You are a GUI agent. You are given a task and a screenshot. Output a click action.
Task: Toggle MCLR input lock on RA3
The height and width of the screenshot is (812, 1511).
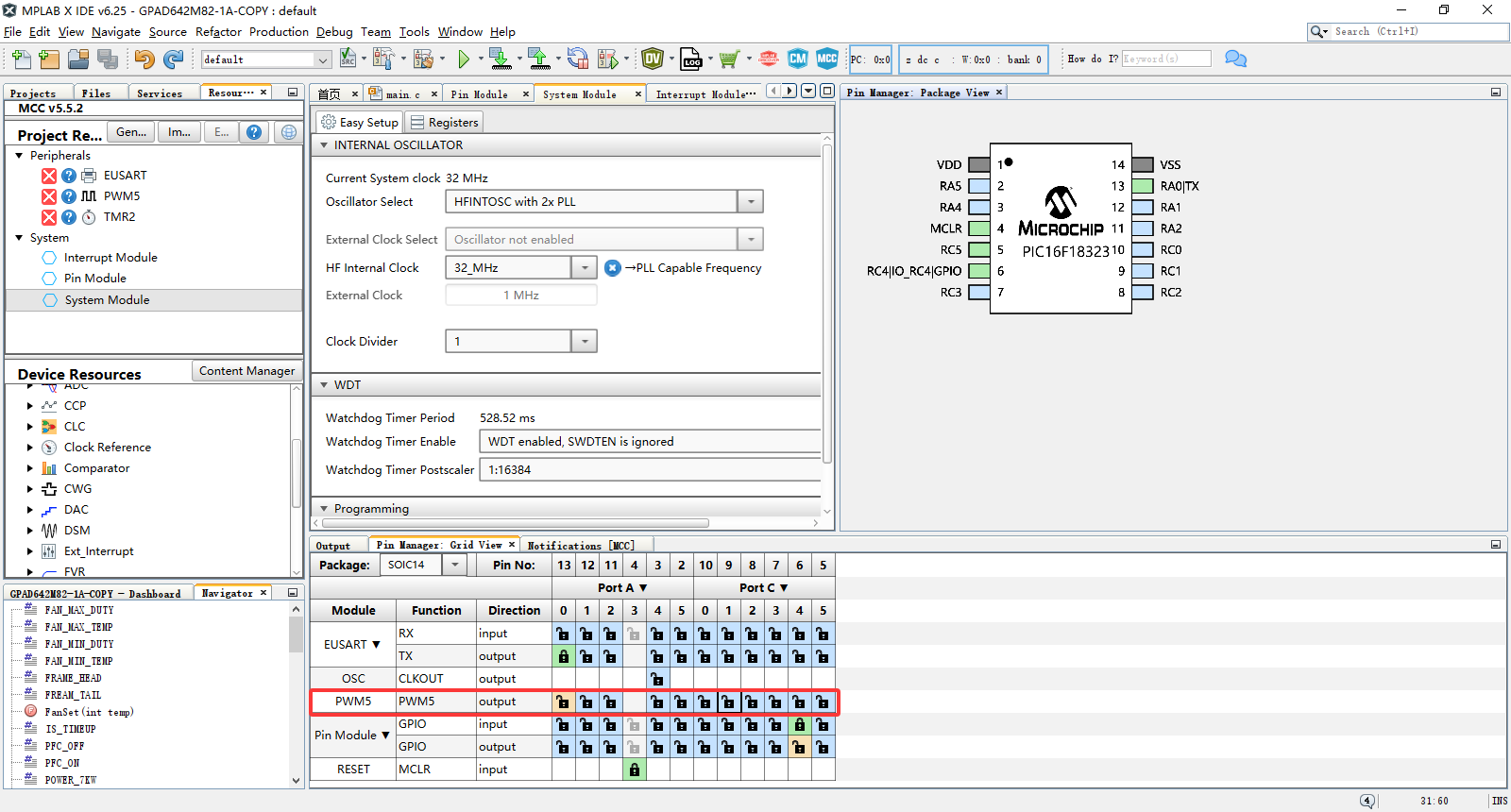634,770
